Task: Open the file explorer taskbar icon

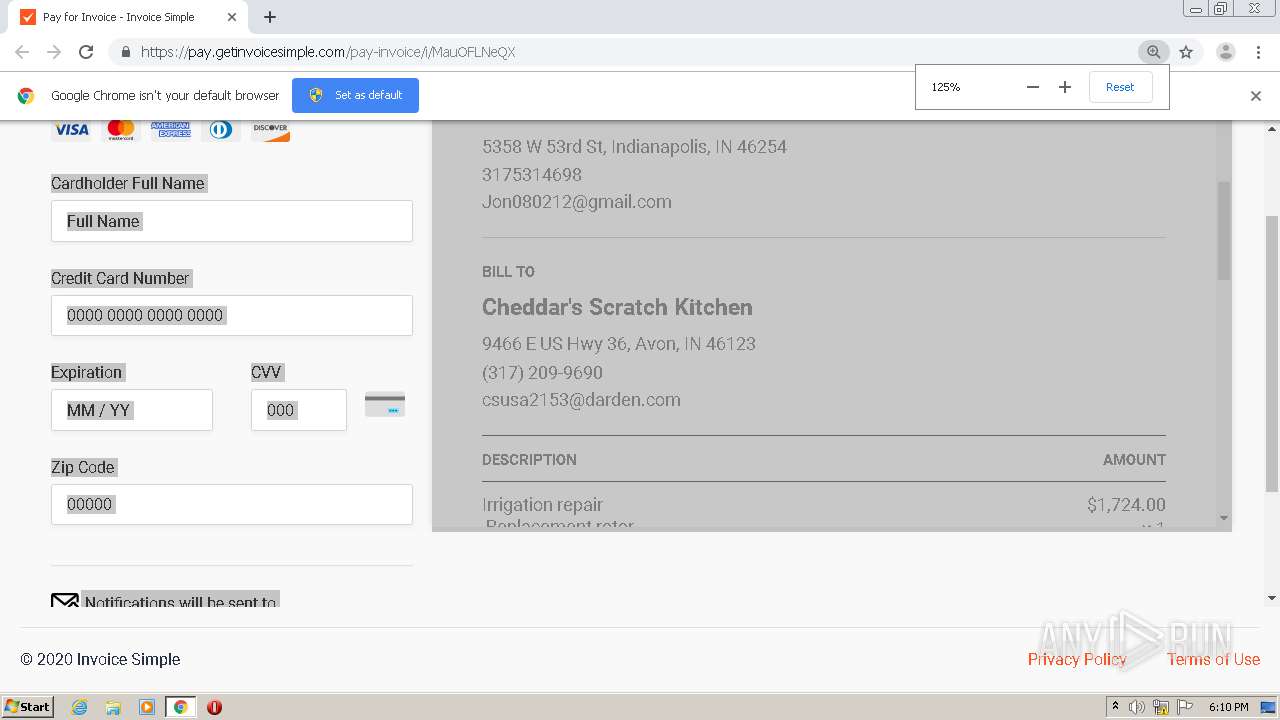Action: [x=113, y=707]
